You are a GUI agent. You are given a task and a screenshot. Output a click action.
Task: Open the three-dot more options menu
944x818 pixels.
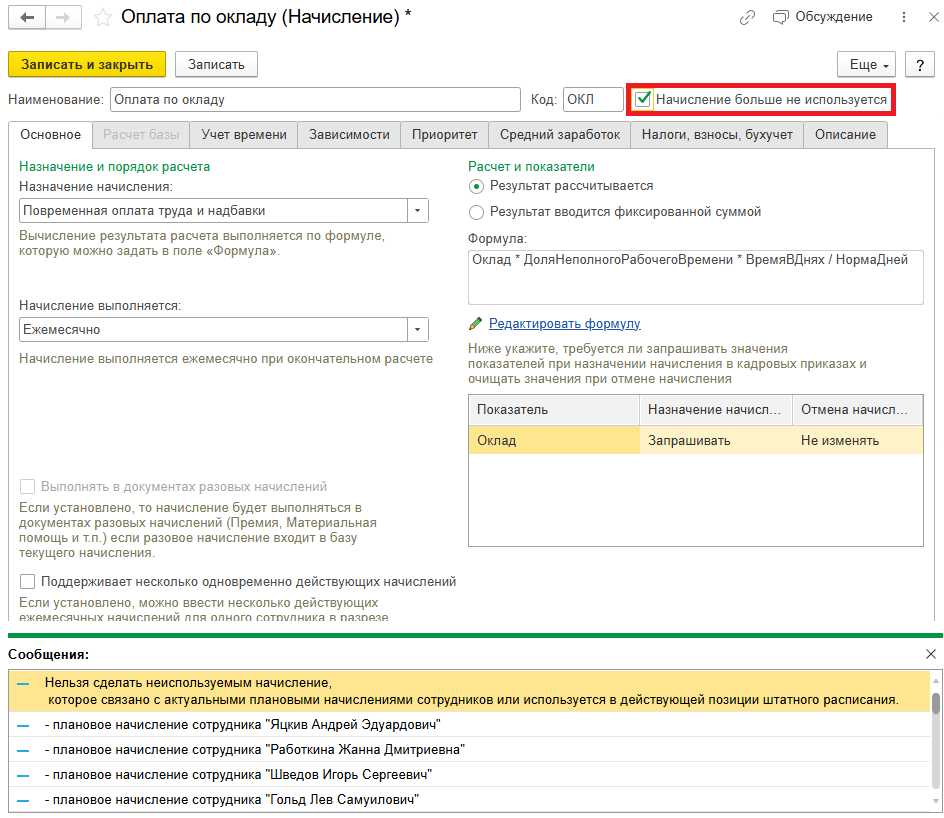tap(905, 18)
